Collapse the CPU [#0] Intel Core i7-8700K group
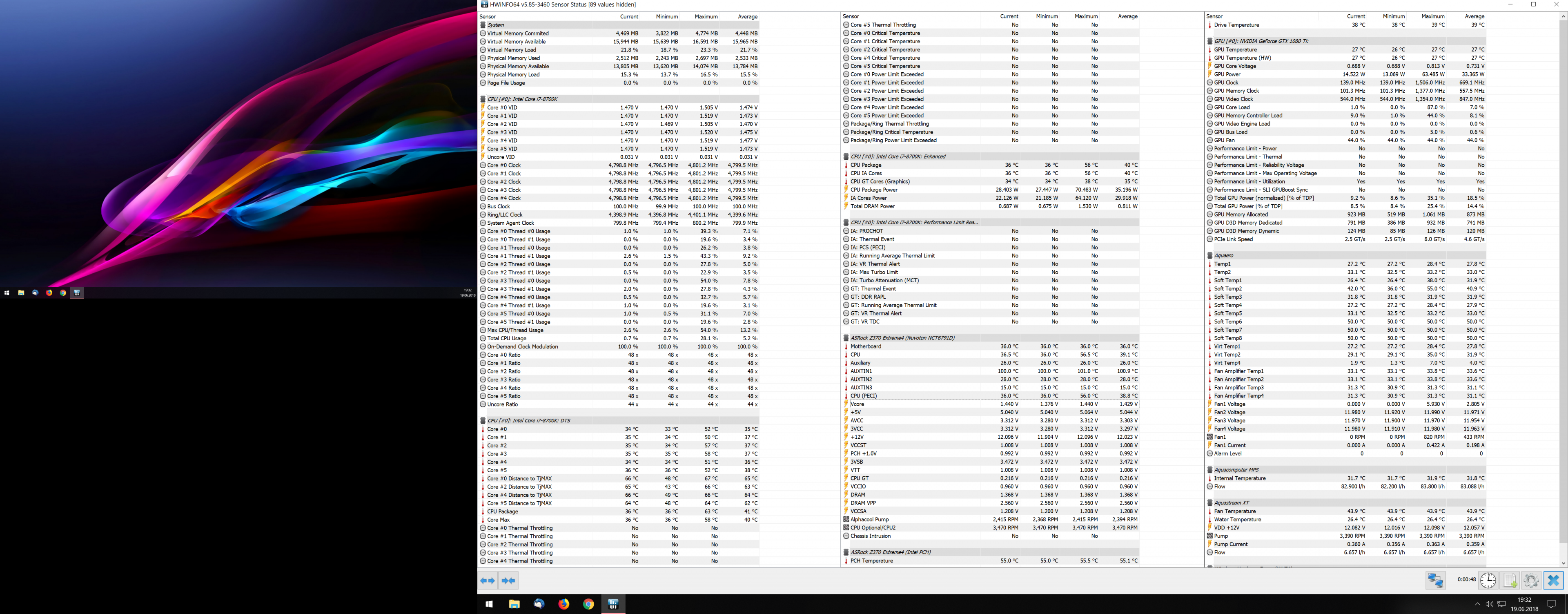The image size is (1568, 614). 522,99
